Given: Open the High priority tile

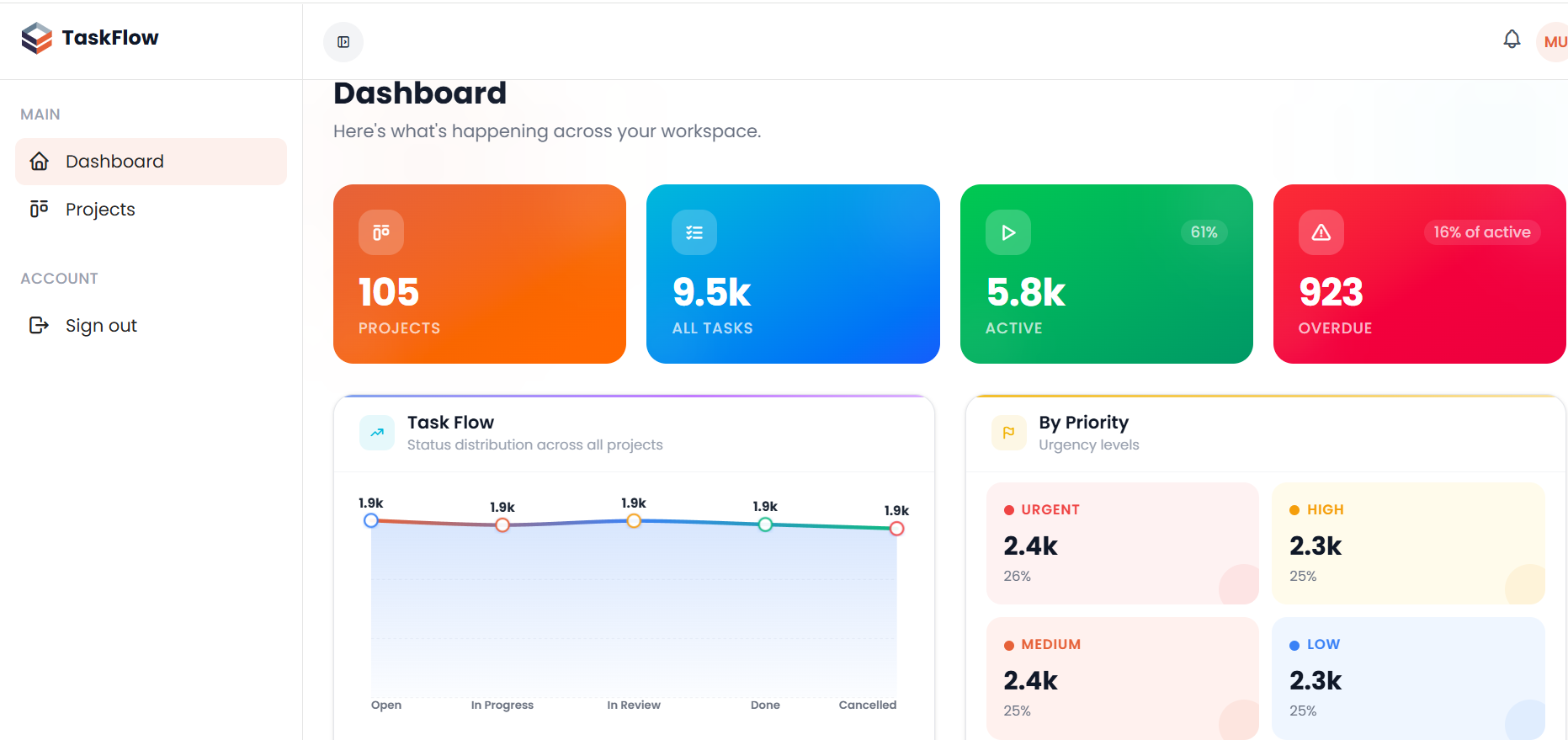Looking at the screenshot, I should pyautogui.click(x=1408, y=543).
